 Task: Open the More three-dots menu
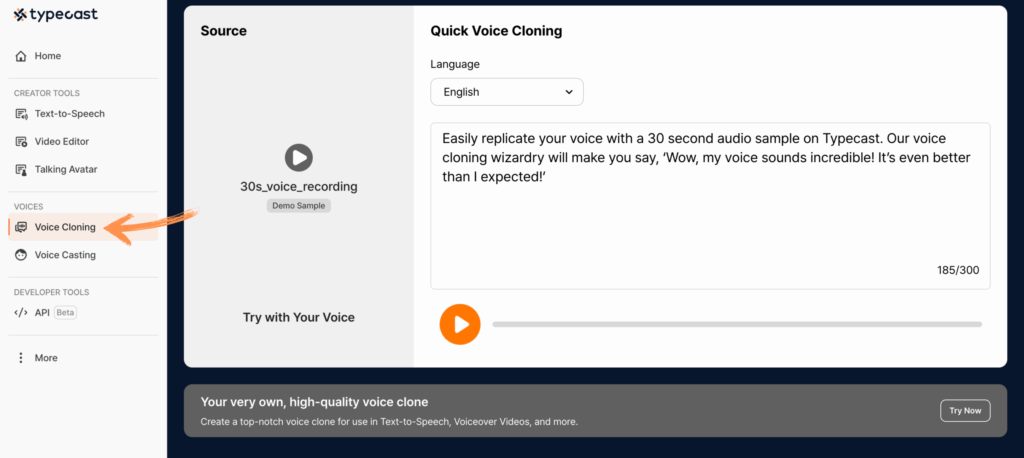click(x=21, y=358)
